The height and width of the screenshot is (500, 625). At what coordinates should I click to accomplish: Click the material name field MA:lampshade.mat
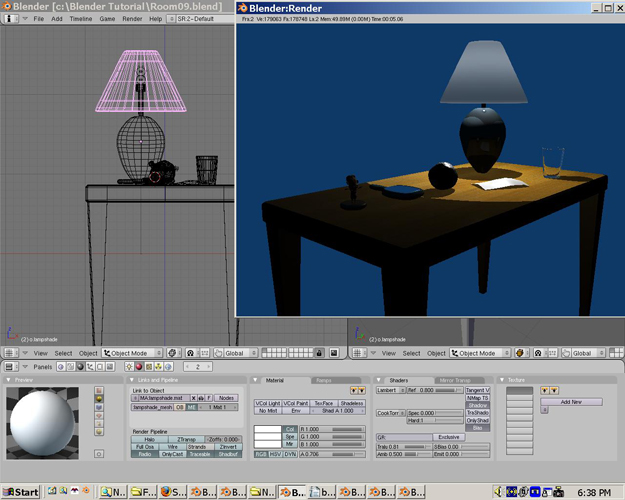[163, 398]
